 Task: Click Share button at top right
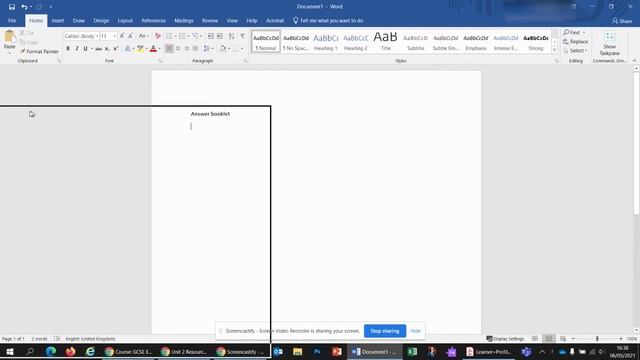(622, 20)
